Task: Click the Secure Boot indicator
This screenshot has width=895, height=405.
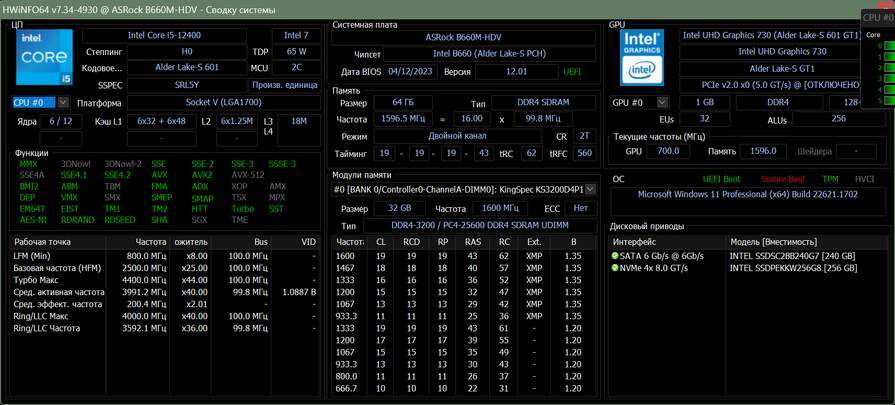Action: [783, 179]
